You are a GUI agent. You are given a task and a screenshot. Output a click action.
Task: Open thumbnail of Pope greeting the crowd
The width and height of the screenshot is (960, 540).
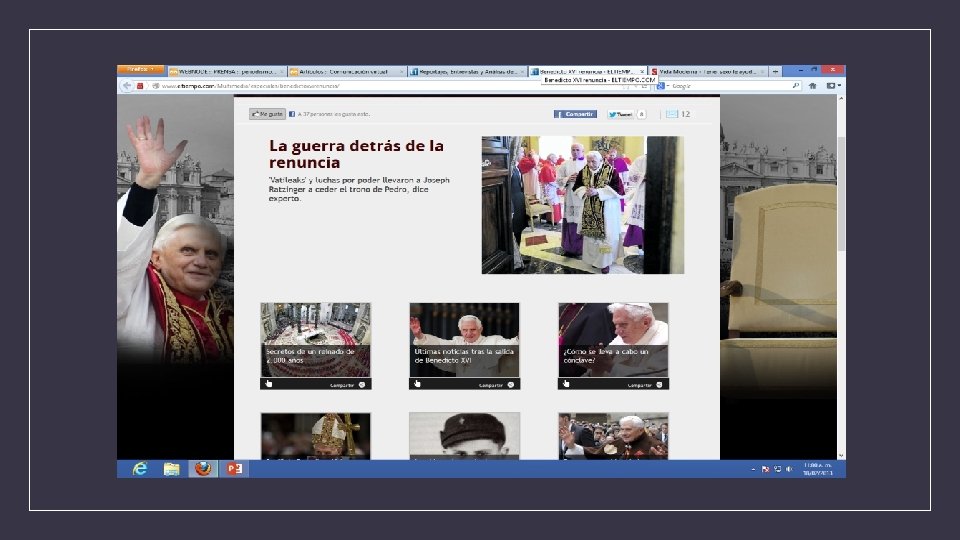pos(613,436)
